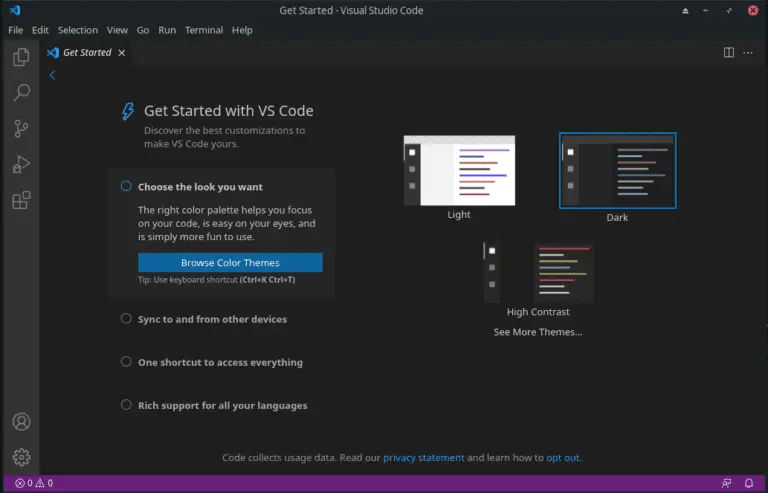Open the Source Control view
Viewport: 768px width, 493px height.
point(21,129)
